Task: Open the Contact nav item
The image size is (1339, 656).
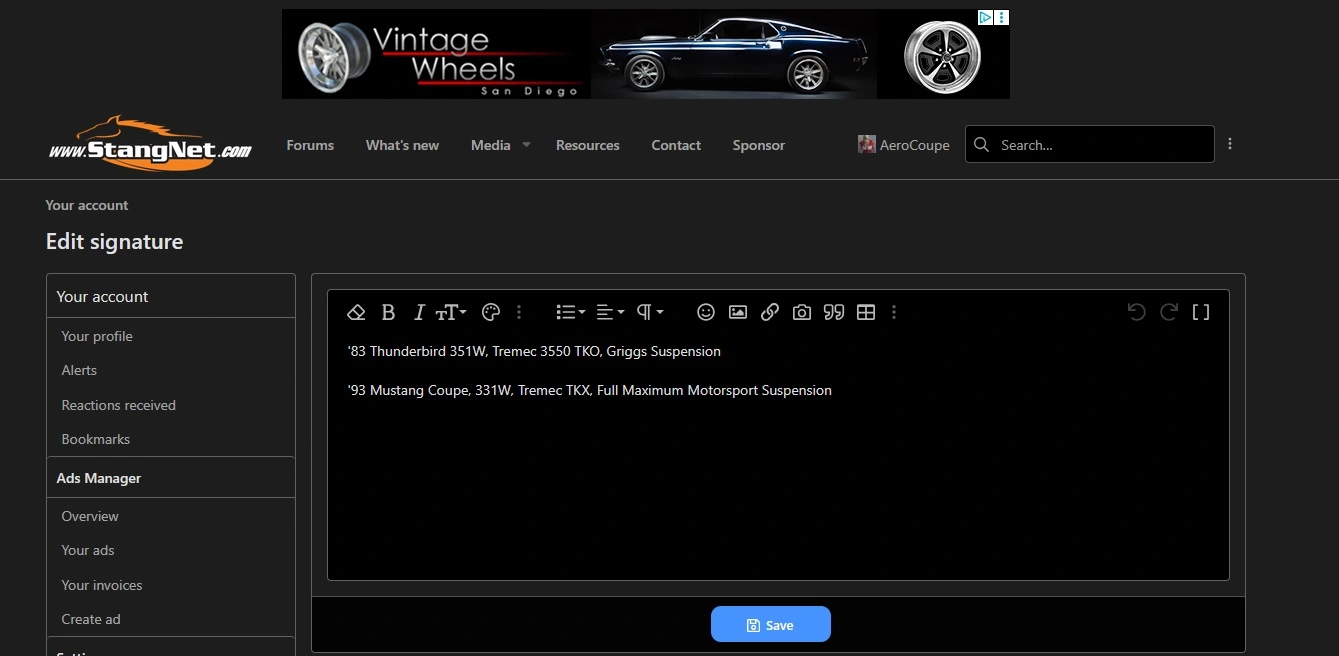Action: (676, 145)
